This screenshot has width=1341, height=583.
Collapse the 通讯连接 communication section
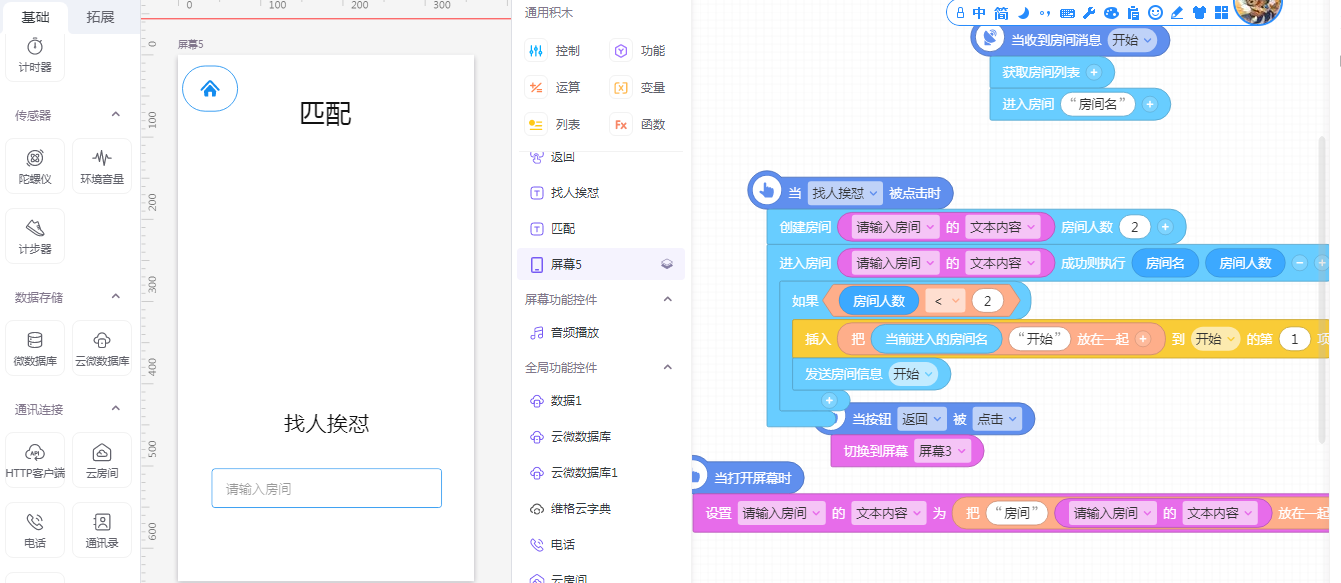coord(115,409)
